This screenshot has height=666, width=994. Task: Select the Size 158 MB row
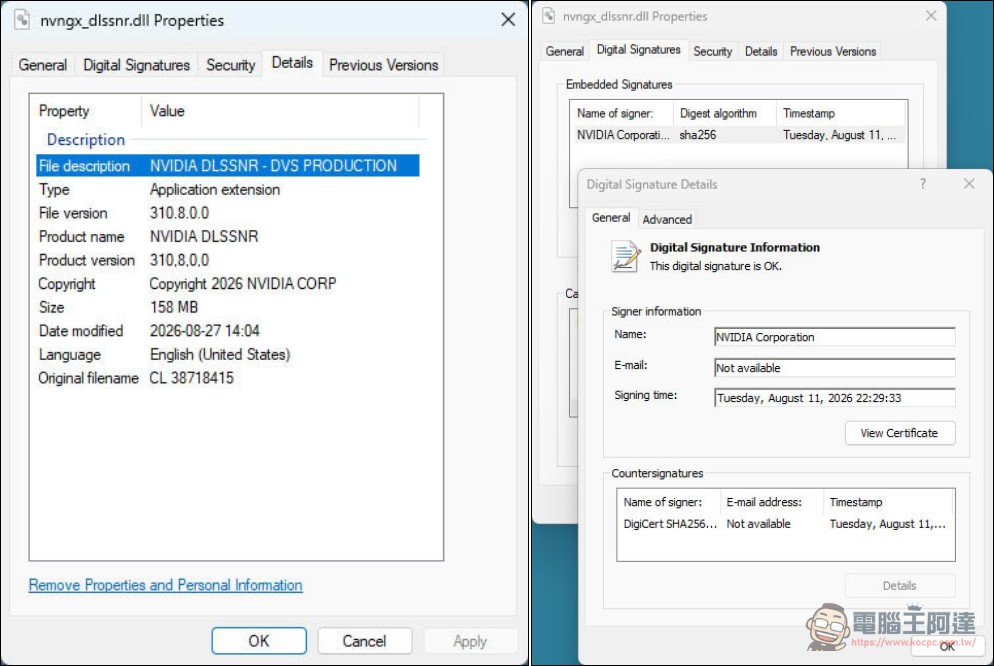[x=228, y=307]
